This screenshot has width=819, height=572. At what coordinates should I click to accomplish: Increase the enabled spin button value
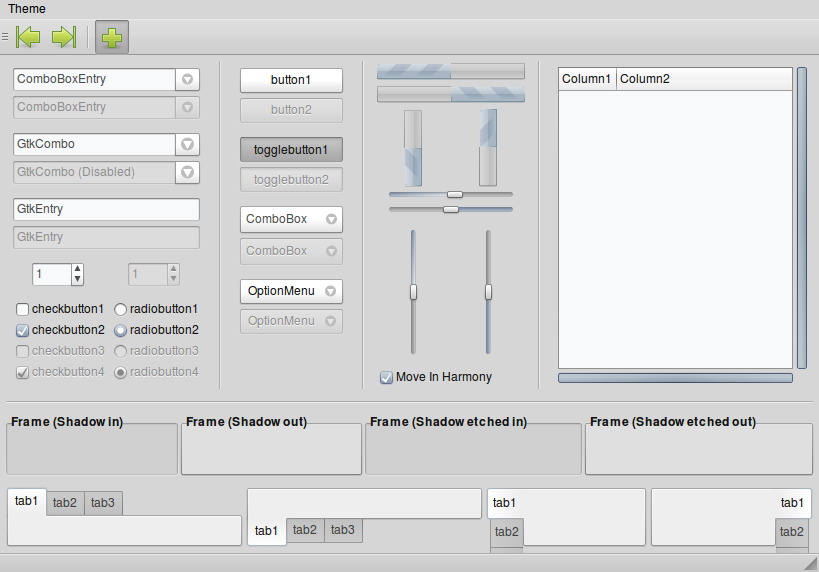[77, 269]
